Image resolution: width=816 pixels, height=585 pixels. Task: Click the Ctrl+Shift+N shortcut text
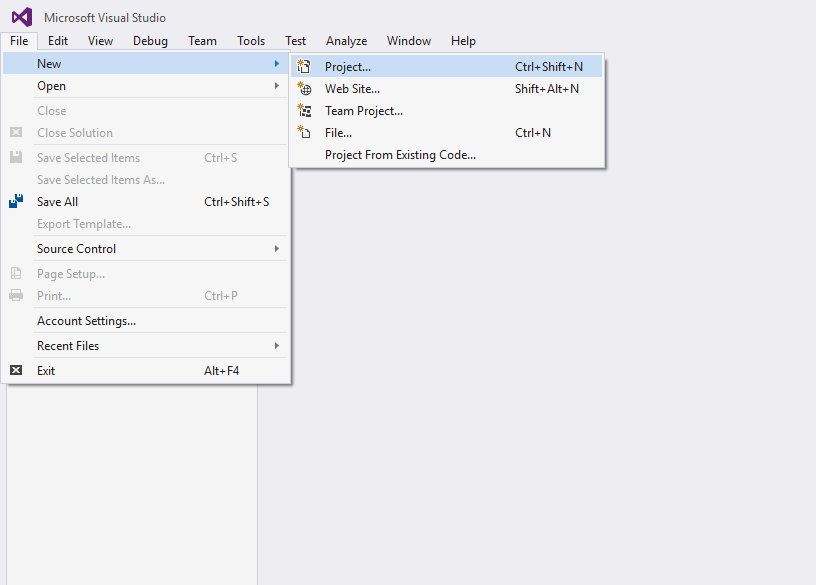549,67
